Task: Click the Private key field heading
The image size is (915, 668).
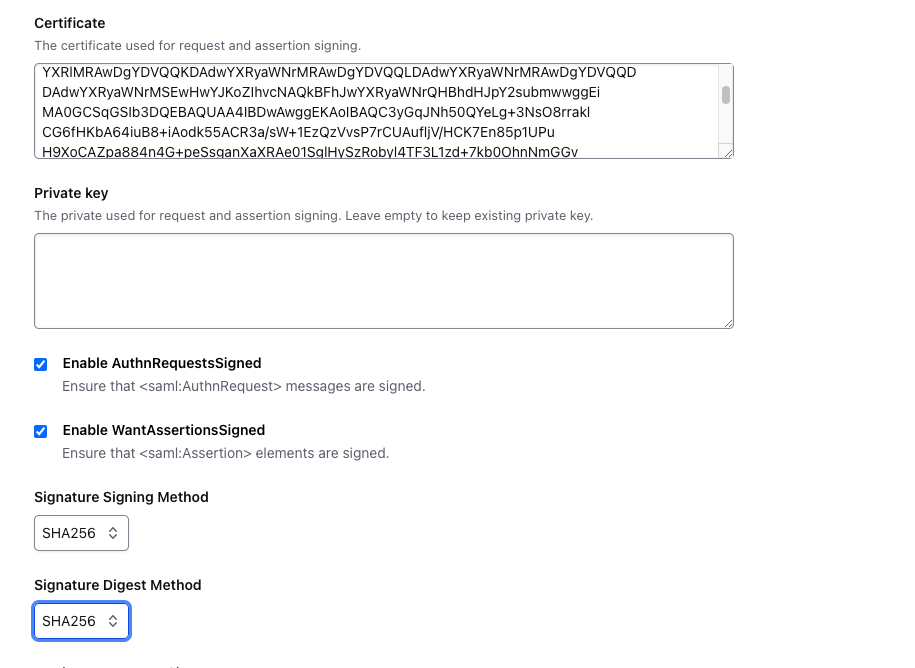Action: (71, 193)
